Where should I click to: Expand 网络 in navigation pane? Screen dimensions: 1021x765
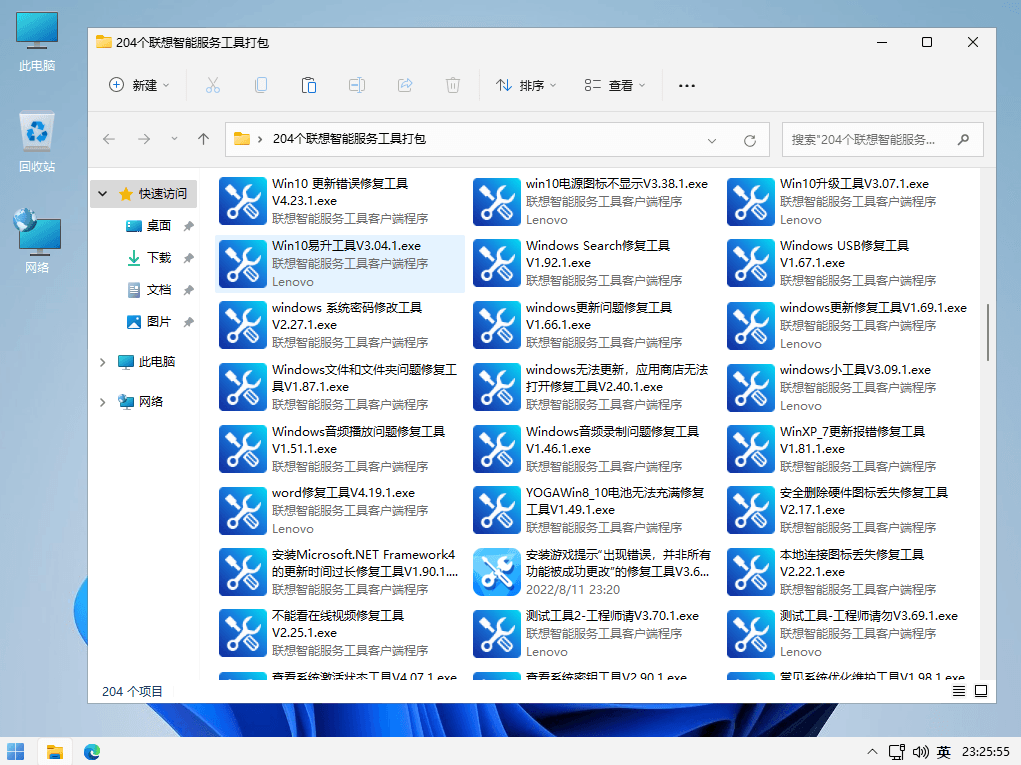click(102, 402)
